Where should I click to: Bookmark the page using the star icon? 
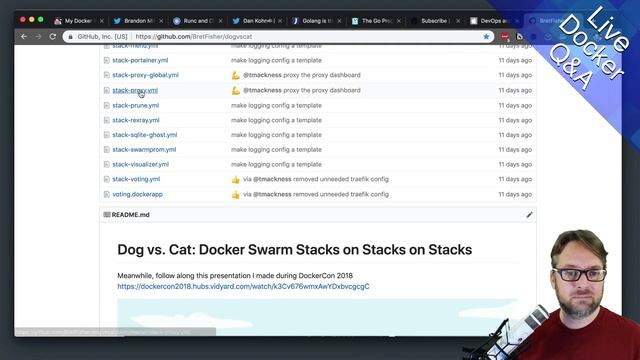pyautogui.click(x=486, y=36)
